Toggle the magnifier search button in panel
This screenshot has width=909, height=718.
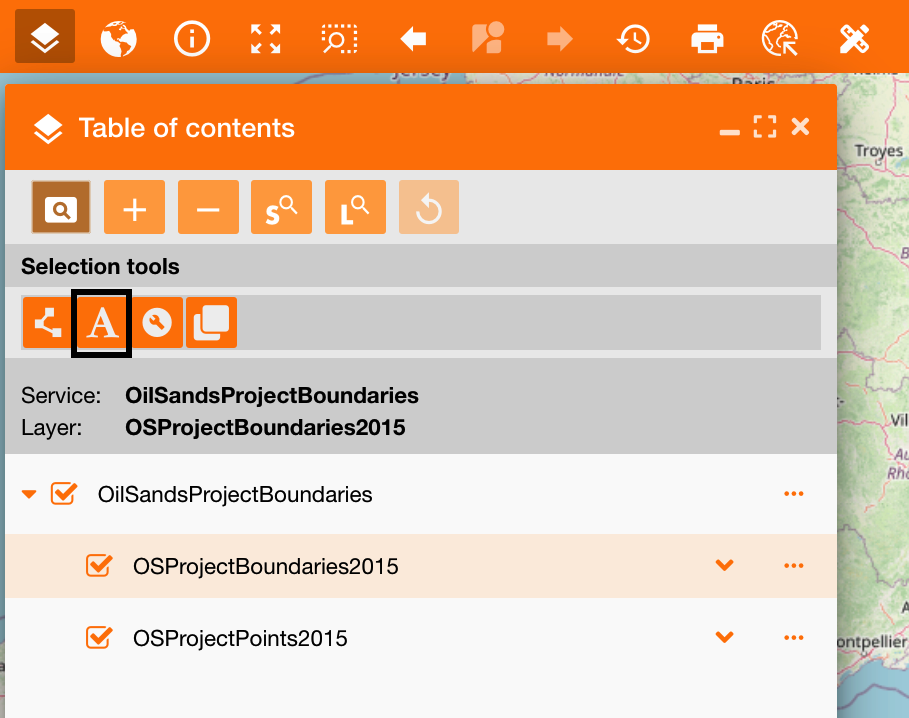pyautogui.click(x=61, y=207)
